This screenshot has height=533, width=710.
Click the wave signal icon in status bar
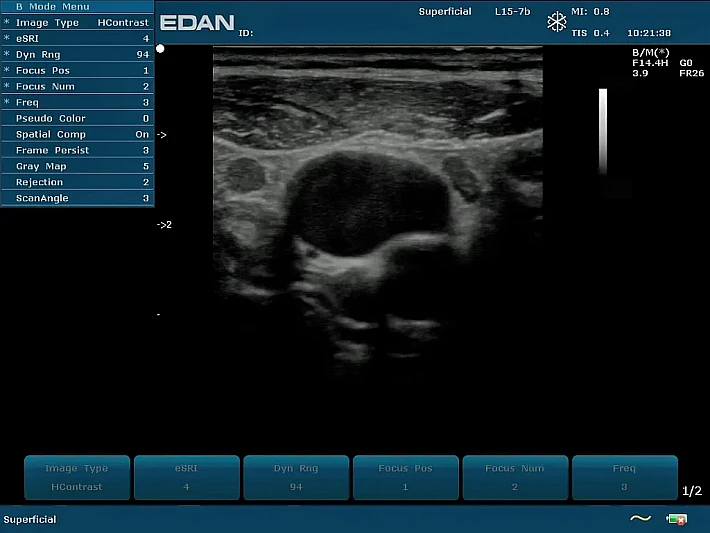640,519
